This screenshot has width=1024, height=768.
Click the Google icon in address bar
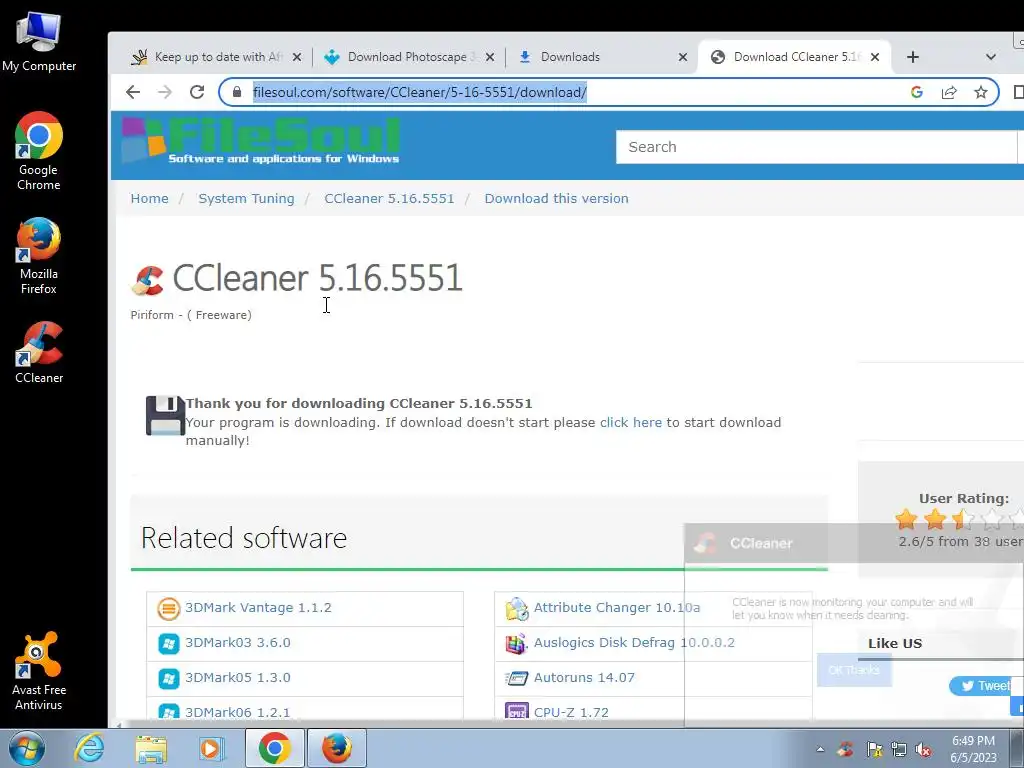[917, 92]
